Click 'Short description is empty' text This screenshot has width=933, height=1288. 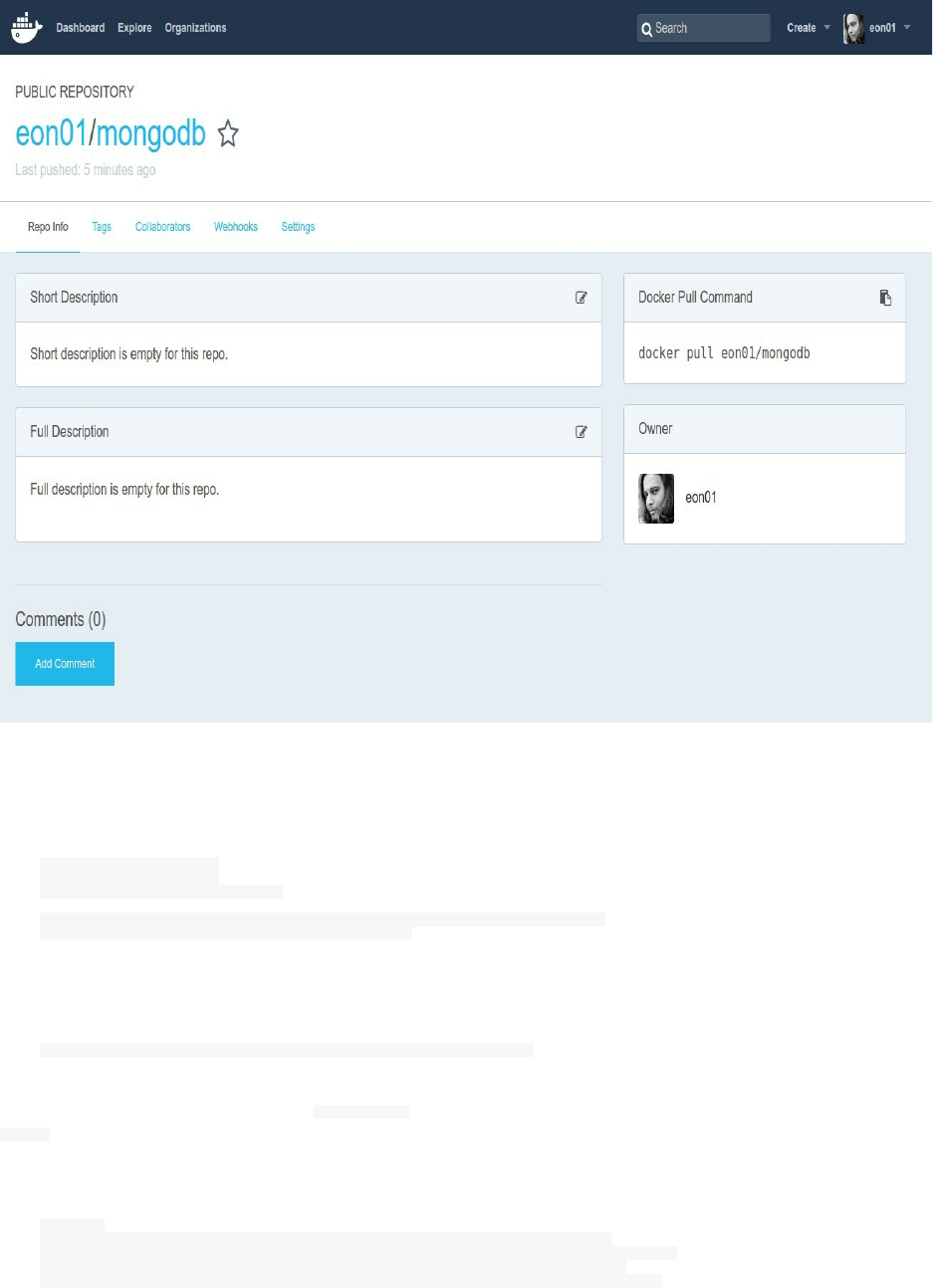(x=129, y=354)
